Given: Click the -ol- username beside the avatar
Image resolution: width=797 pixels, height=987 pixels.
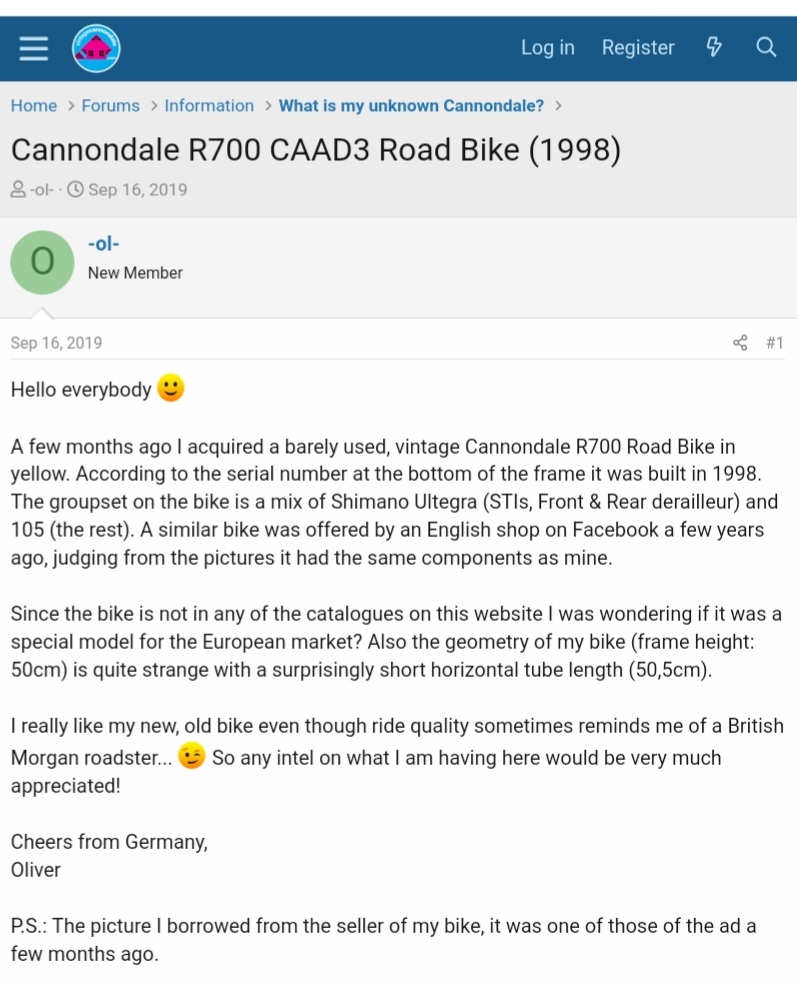Looking at the screenshot, I should (104, 244).
